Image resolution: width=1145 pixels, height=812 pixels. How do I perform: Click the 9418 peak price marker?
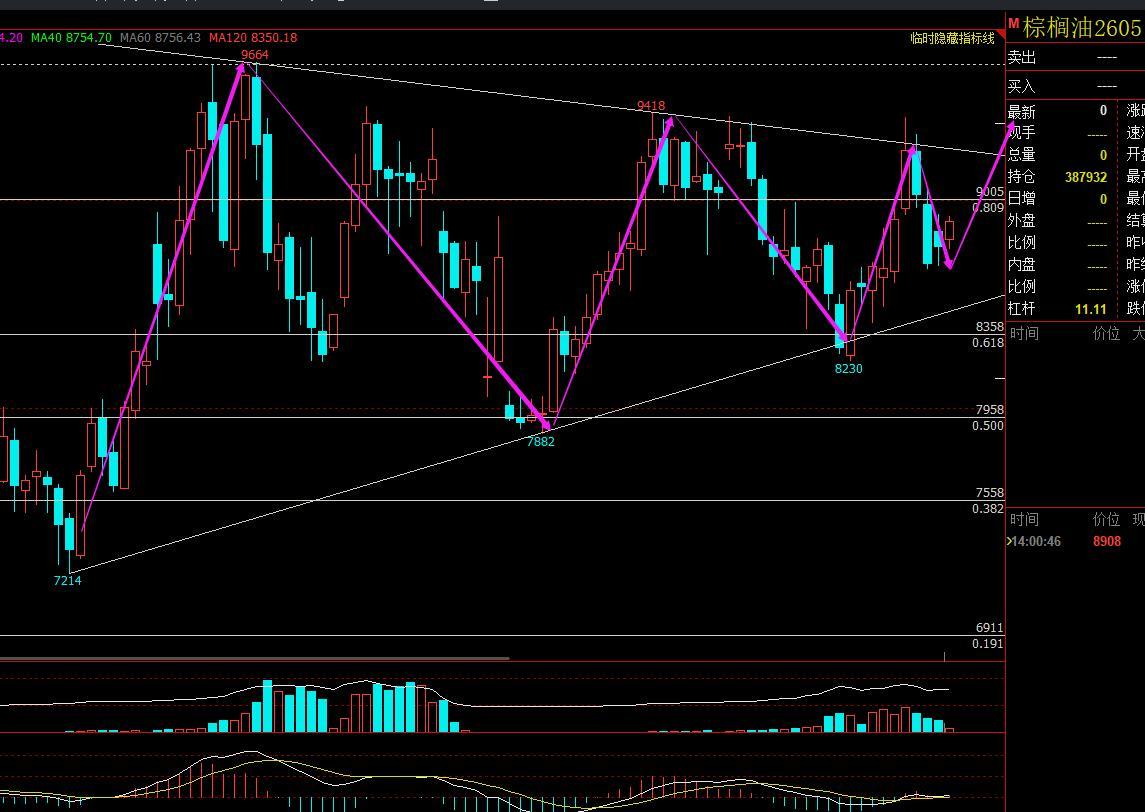pyautogui.click(x=651, y=106)
